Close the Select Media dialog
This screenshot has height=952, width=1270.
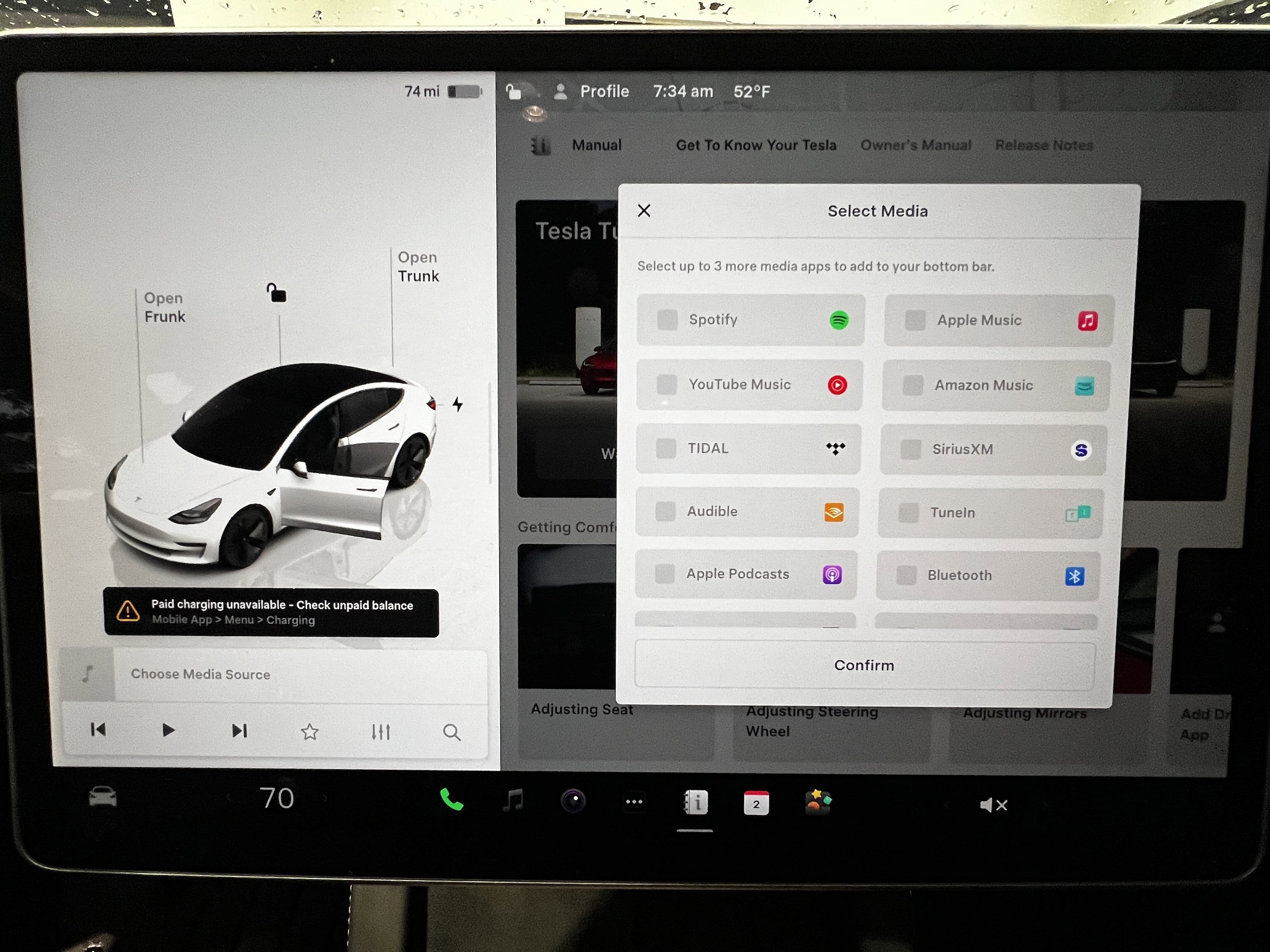pyautogui.click(x=644, y=211)
